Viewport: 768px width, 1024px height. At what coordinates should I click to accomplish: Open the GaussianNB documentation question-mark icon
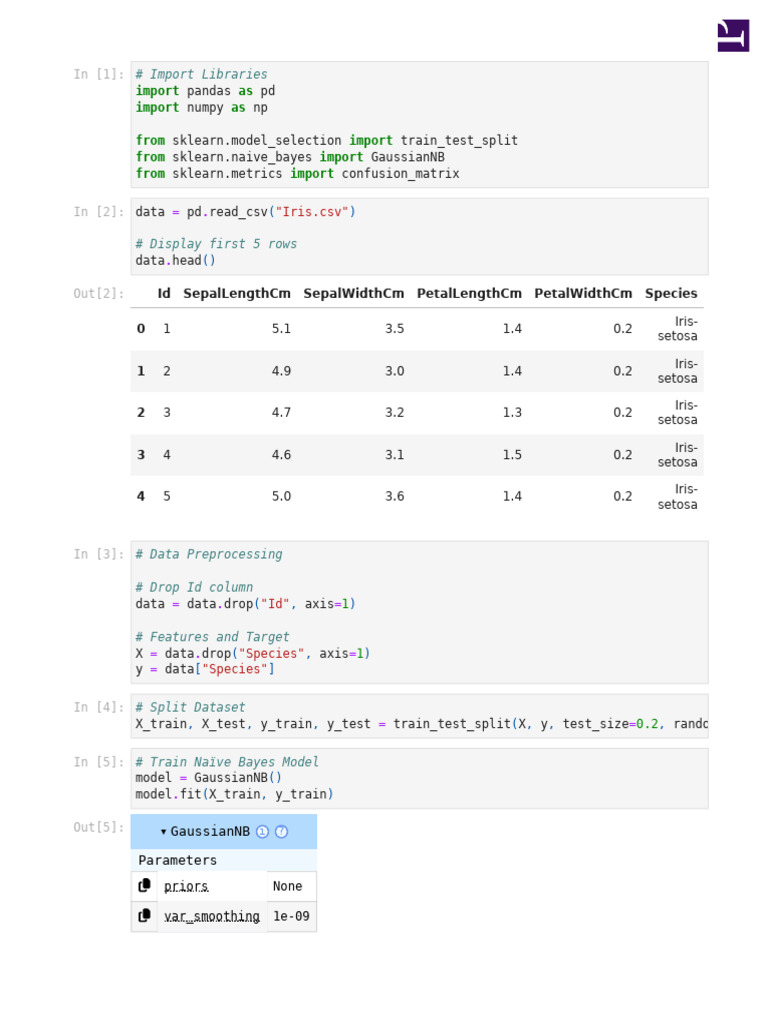(x=281, y=831)
